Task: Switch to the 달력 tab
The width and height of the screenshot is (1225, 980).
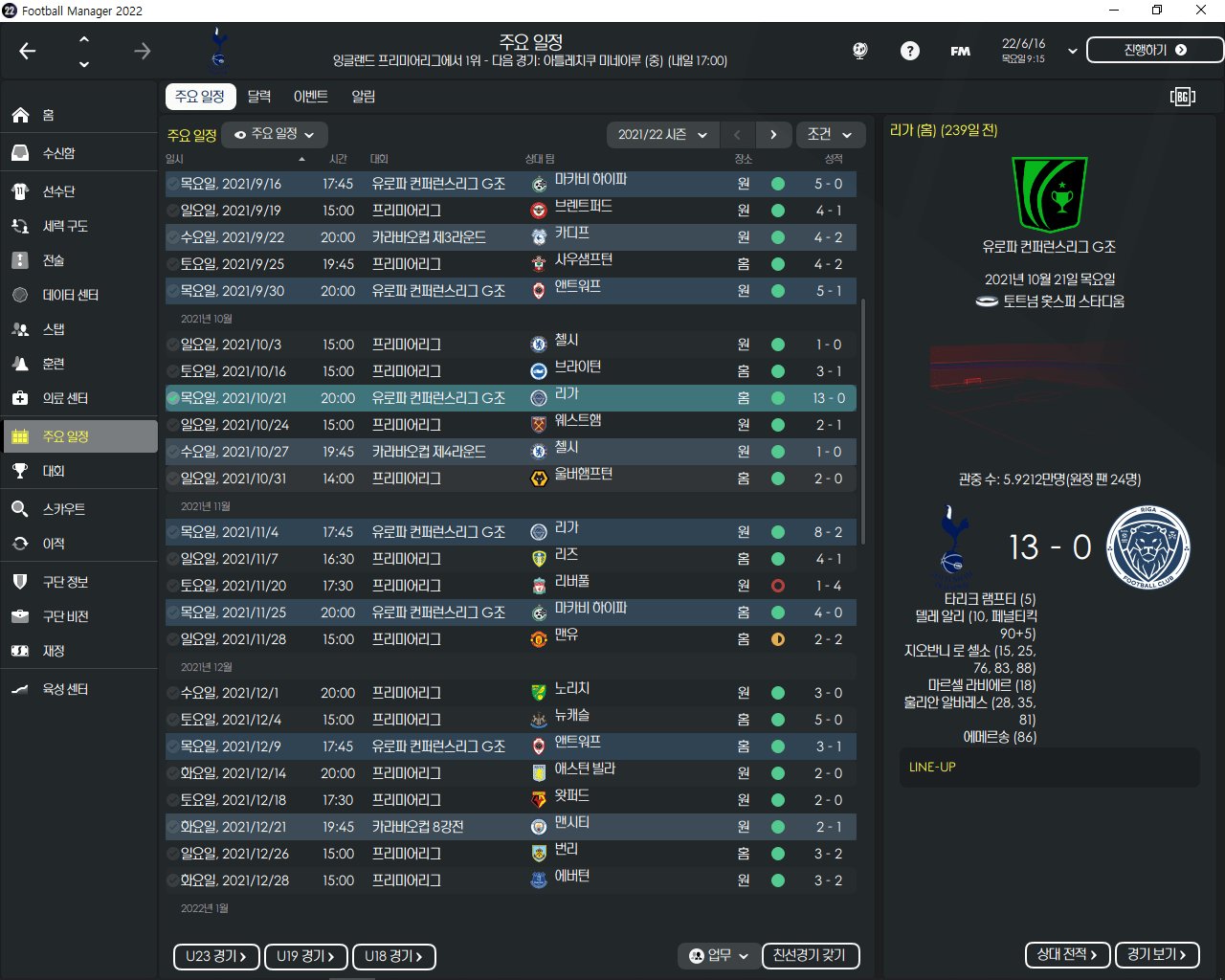Action: point(259,97)
